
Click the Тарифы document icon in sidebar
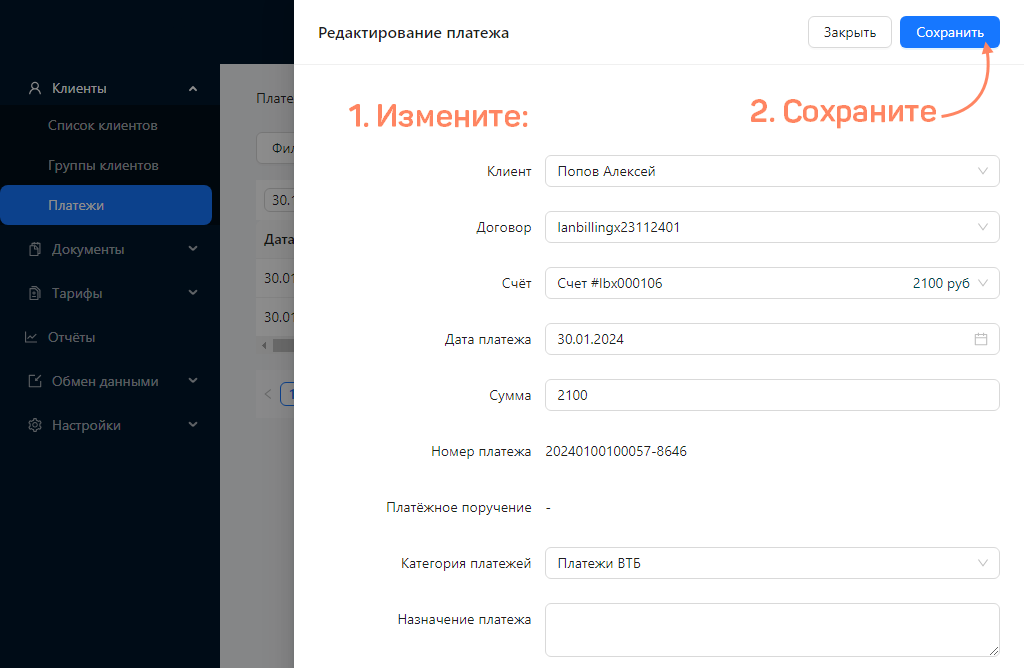click(35, 293)
